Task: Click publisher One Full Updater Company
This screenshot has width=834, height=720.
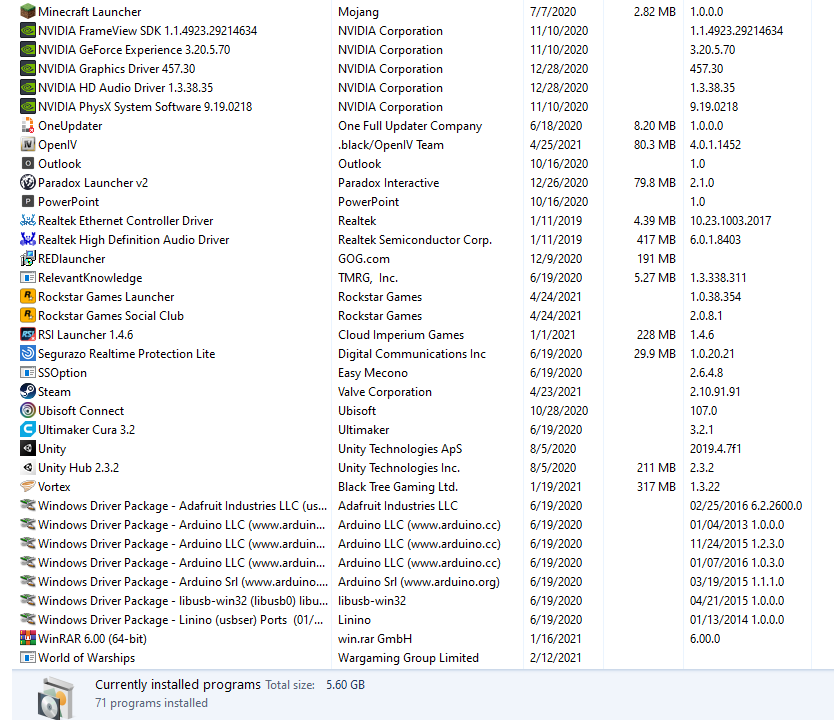Action: (410, 125)
